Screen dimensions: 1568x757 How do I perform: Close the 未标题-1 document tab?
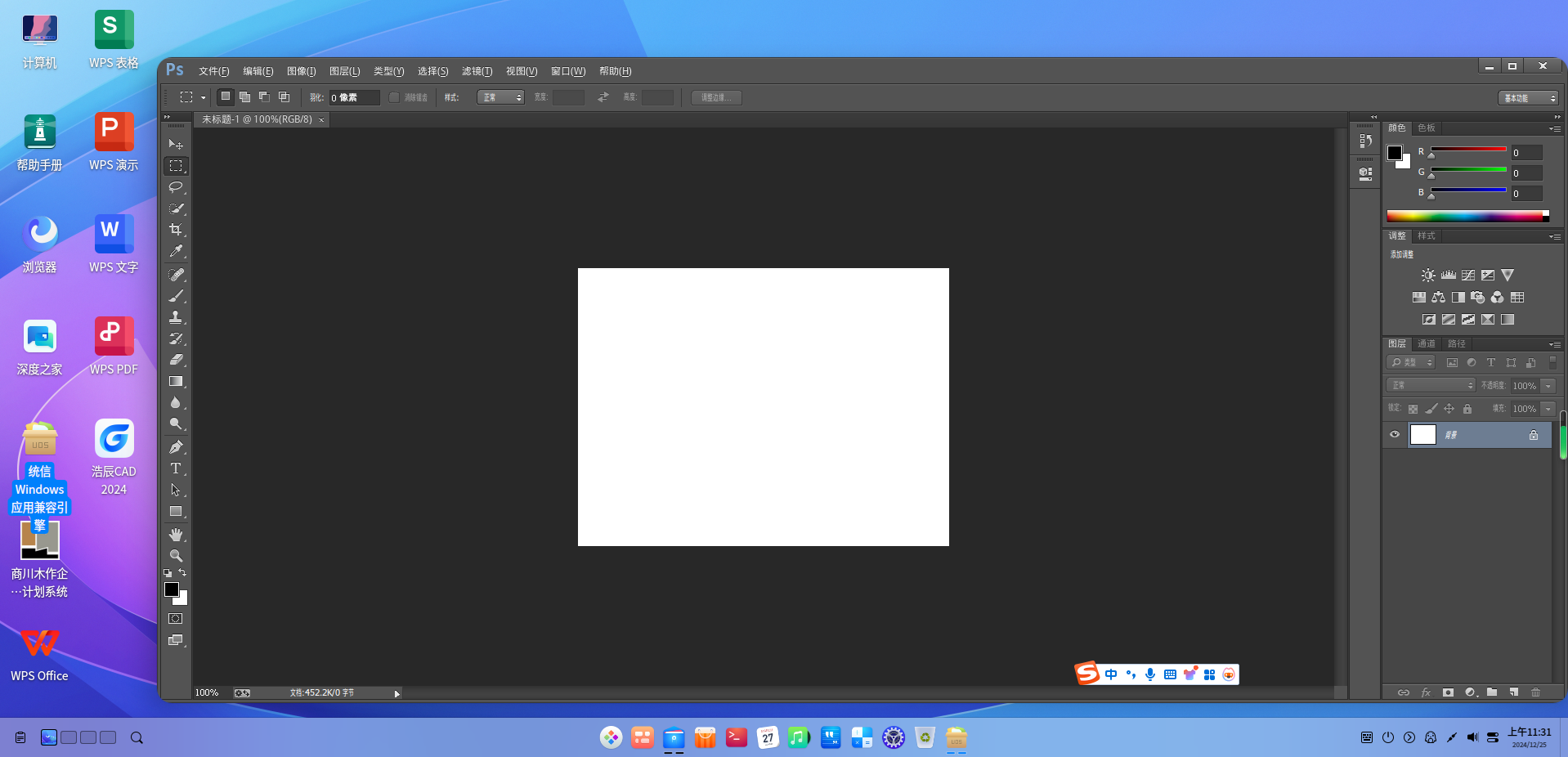[321, 120]
